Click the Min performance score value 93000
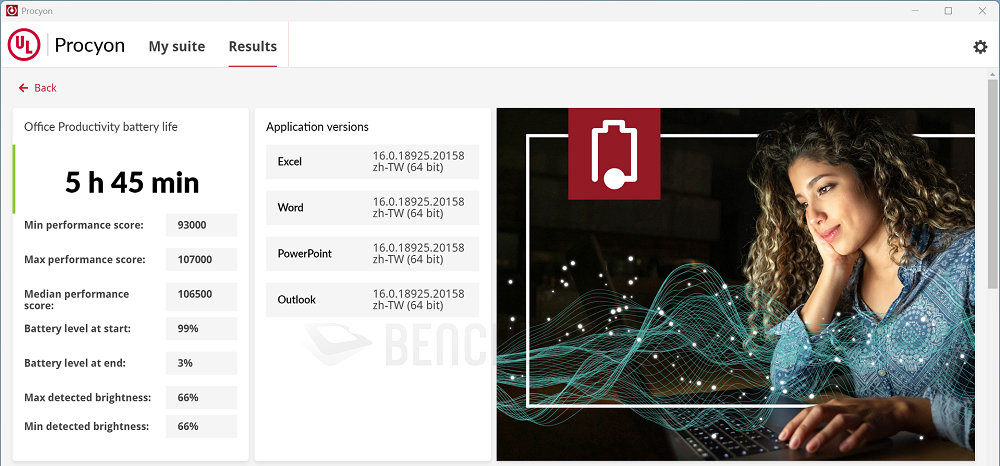Image resolution: width=1000 pixels, height=466 pixels. [202, 225]
